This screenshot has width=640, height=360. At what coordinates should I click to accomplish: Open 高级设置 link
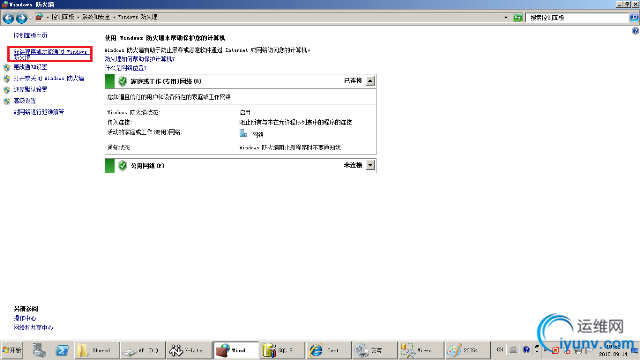pyautogui.click(x=24, y=100)
